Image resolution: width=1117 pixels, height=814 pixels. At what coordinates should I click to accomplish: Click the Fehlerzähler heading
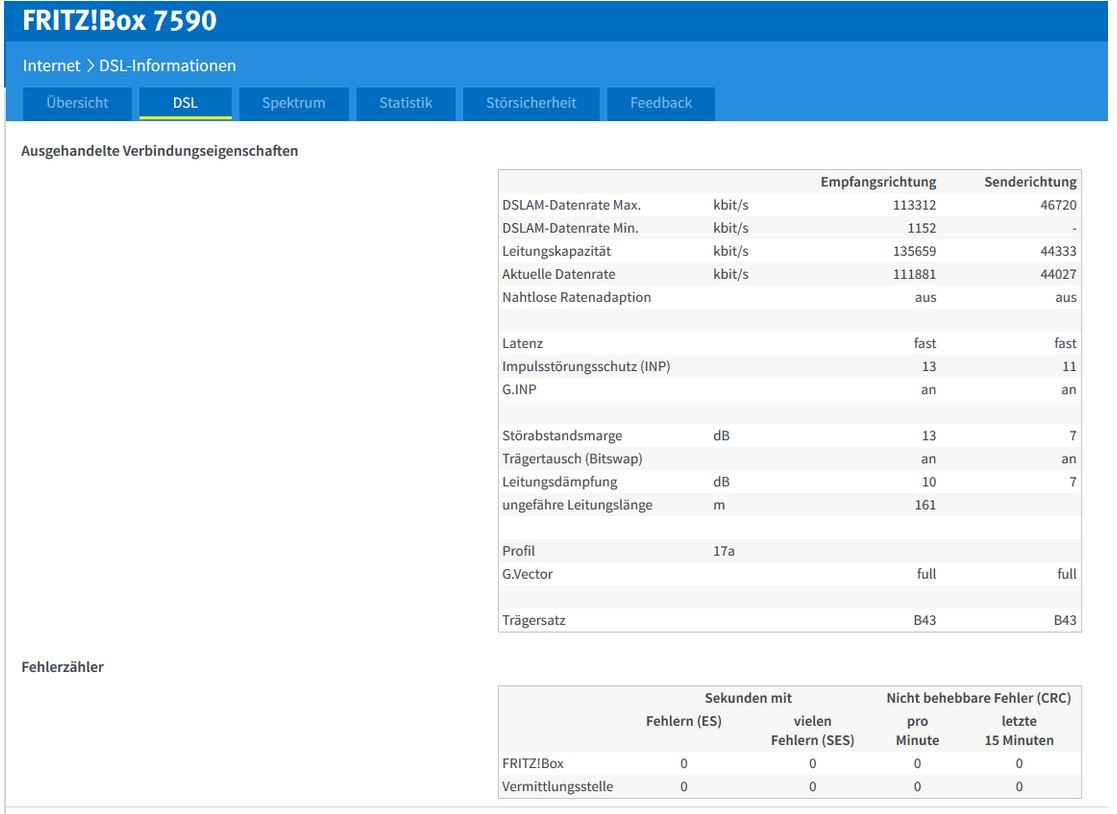(x=63, y=667)
